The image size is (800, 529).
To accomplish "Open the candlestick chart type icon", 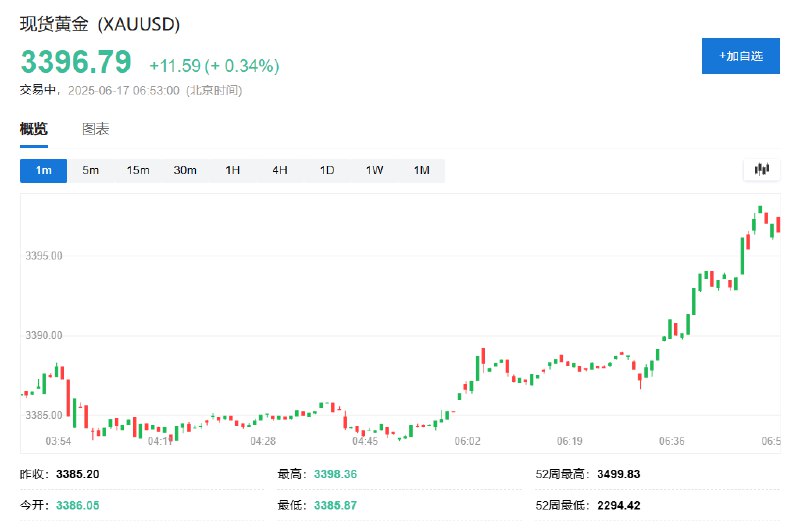I will pos(761,169).
